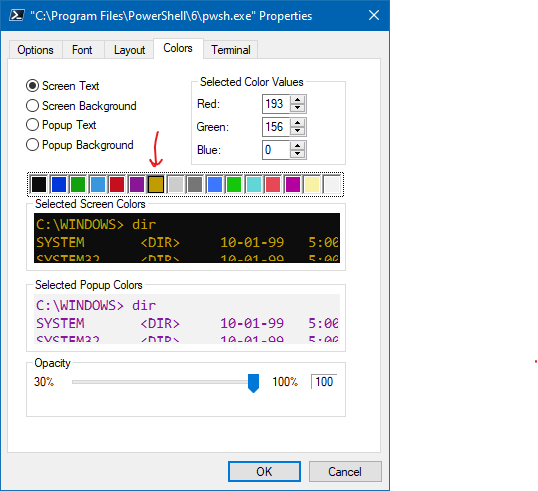The image size is (538, 491).
Task: Click the opacity value box showing 100
Action: click(x=324, y=382)
